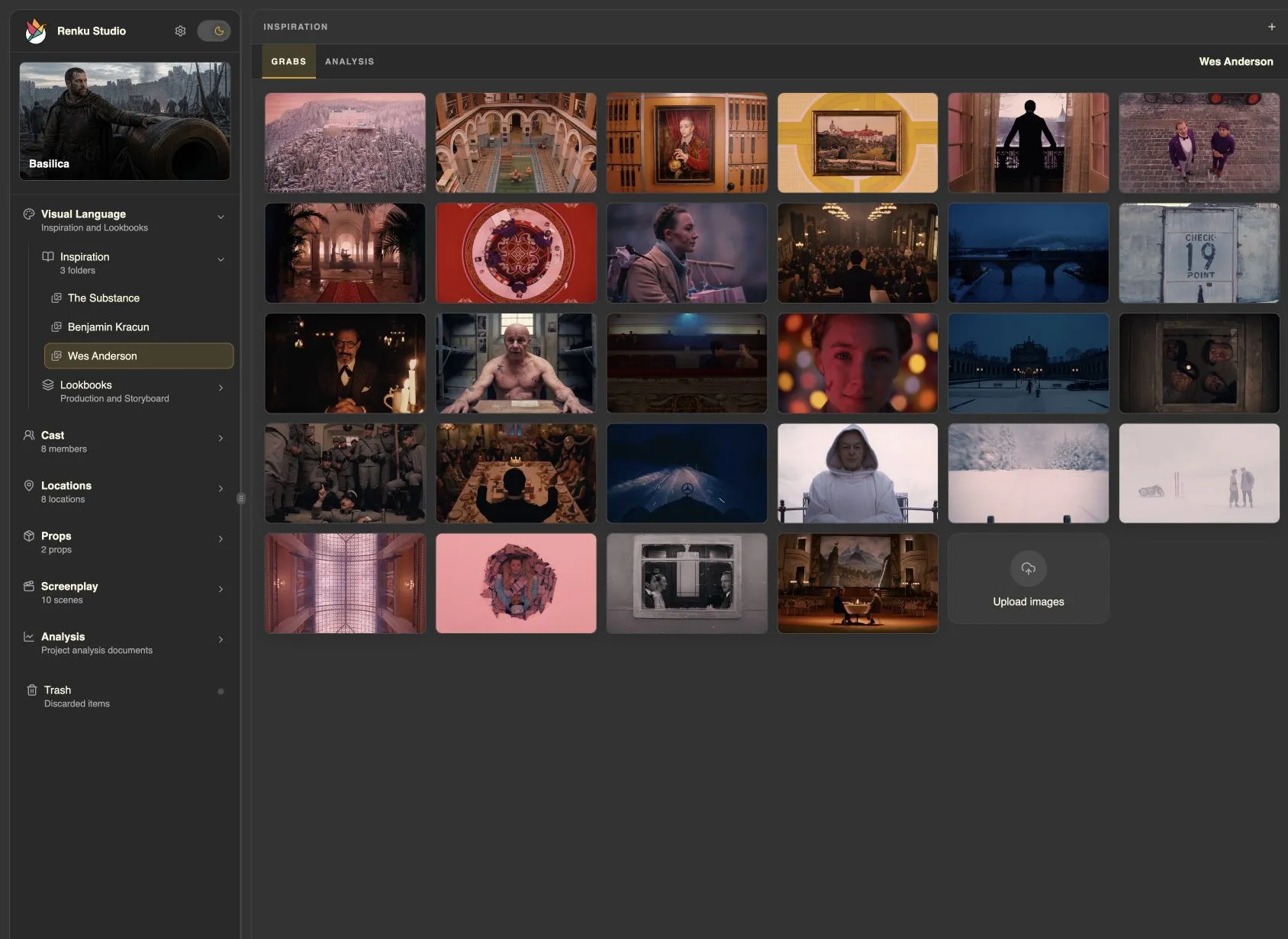This screenshot has height=939, width=1288.
Task: Toggle the dark mode moon switch
Action: click(x=214, y=31)
